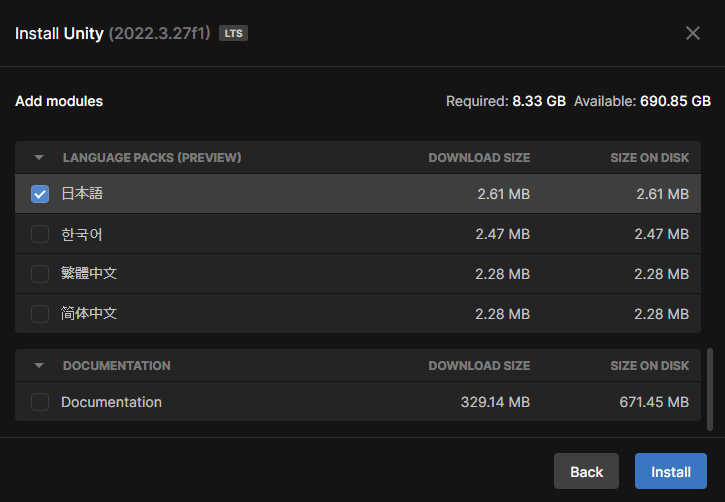The width and height of the screenshot is (725, 502).
Task: Select the 简体中文 language pack checkbox
Action: [40, 314]
